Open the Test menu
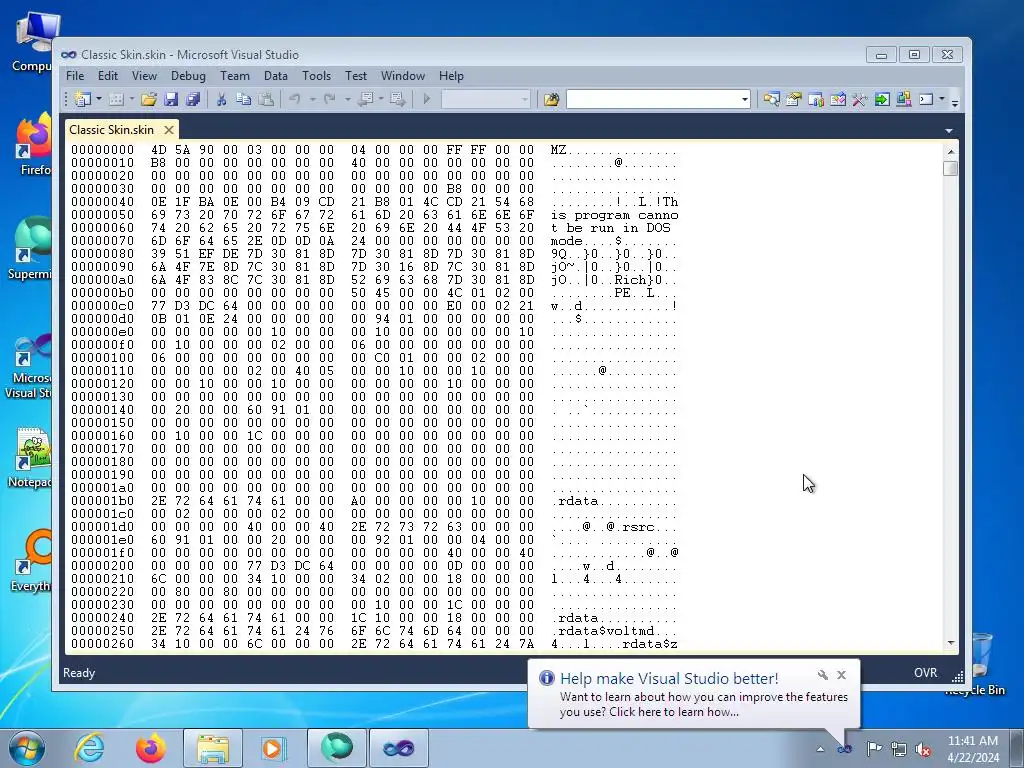This screenshot has height=768, width=1024. 356,76
